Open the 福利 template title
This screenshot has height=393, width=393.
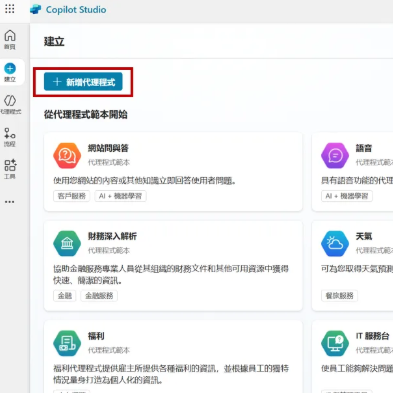(x=96, y=336)
